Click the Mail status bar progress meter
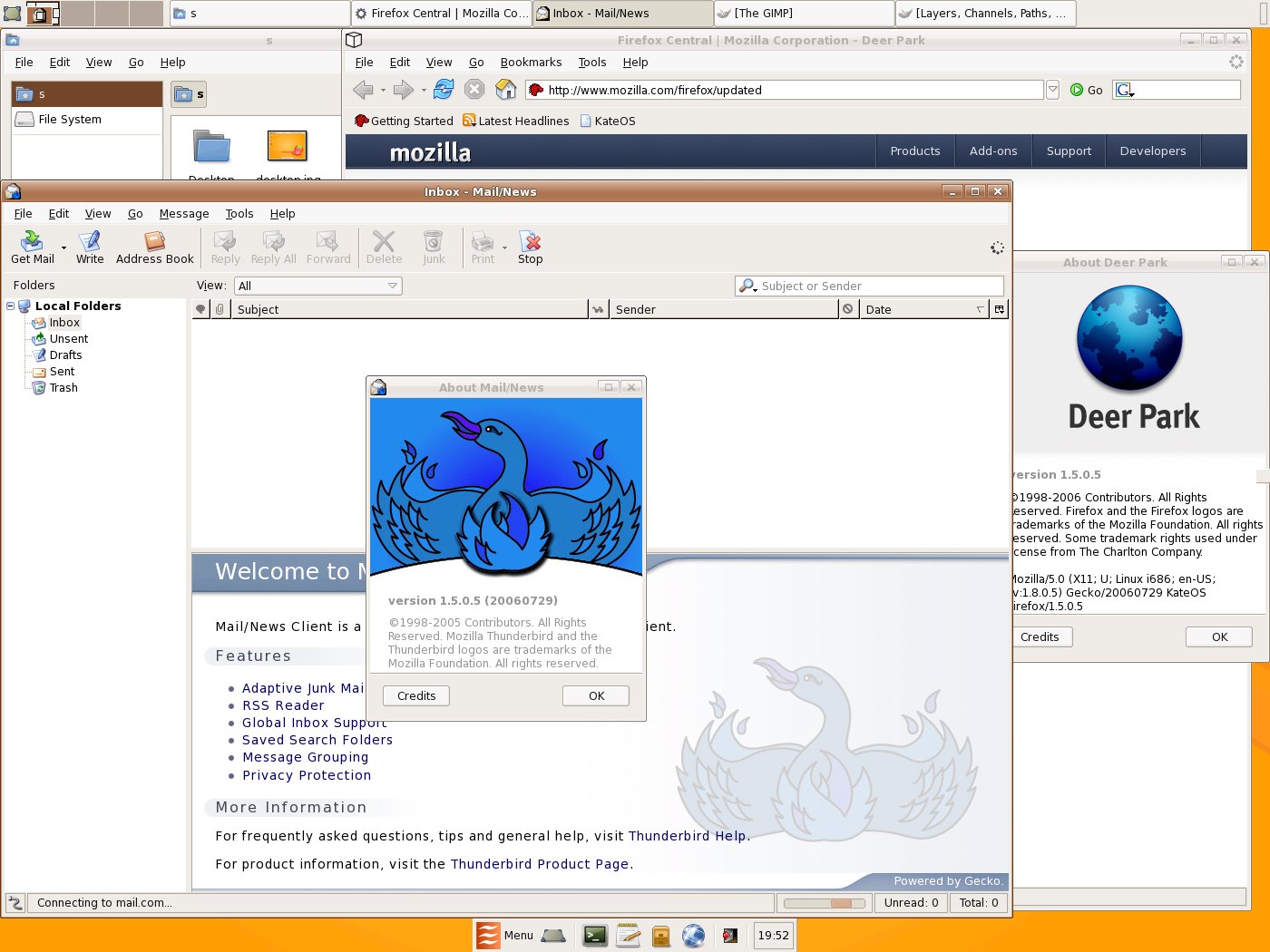Viewport: 1270px width, 952px height. (x=825, y=903)
